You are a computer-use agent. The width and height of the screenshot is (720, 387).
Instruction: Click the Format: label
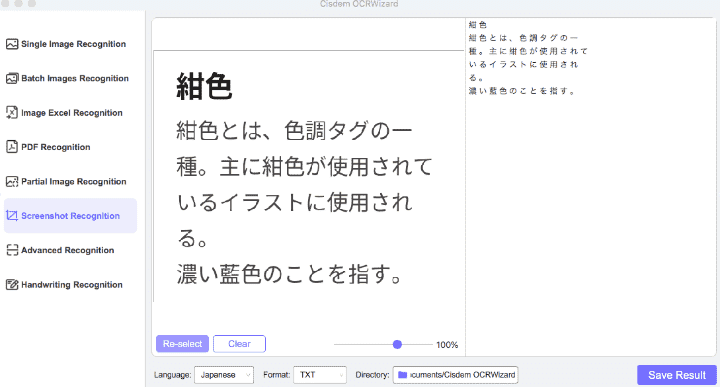[x=276, y=375]
